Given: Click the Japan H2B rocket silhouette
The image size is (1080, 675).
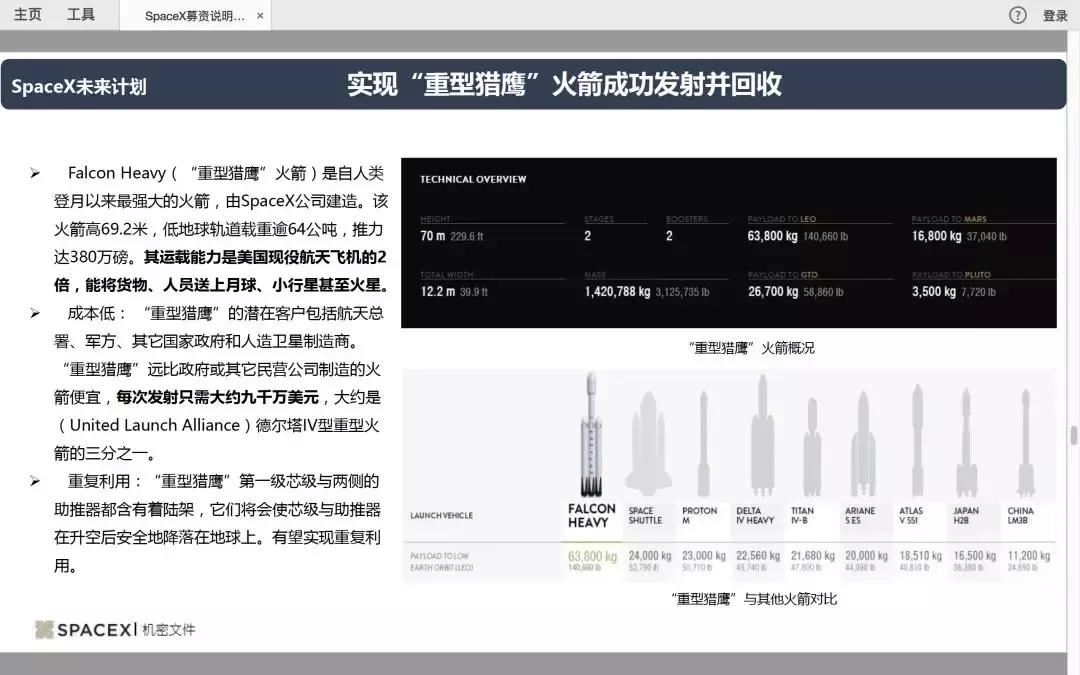Looking at the screenshot, I should pos(966,440).
